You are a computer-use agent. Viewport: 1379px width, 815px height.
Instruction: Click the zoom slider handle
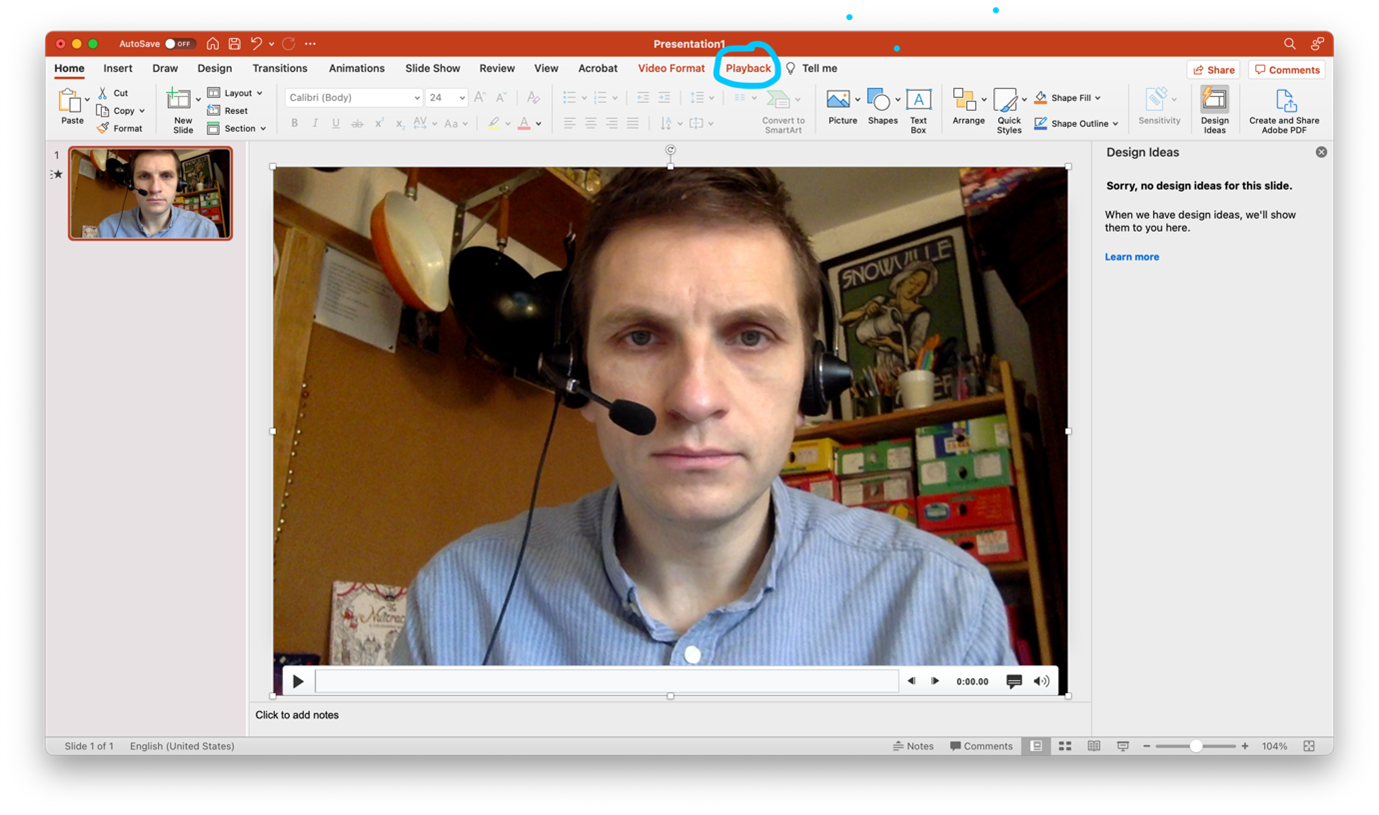click(x=1196, y=746)
